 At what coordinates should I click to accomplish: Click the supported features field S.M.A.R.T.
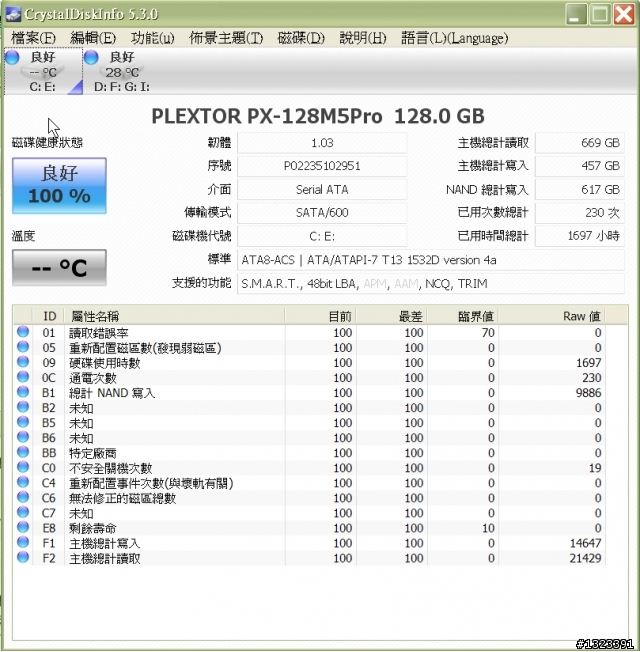tap(431, 284)
